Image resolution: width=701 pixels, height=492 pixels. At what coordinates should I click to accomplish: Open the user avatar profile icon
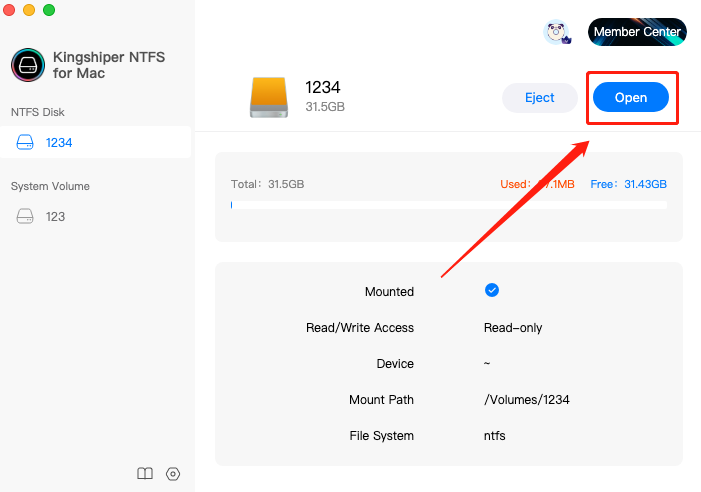[x=556, y=32]
